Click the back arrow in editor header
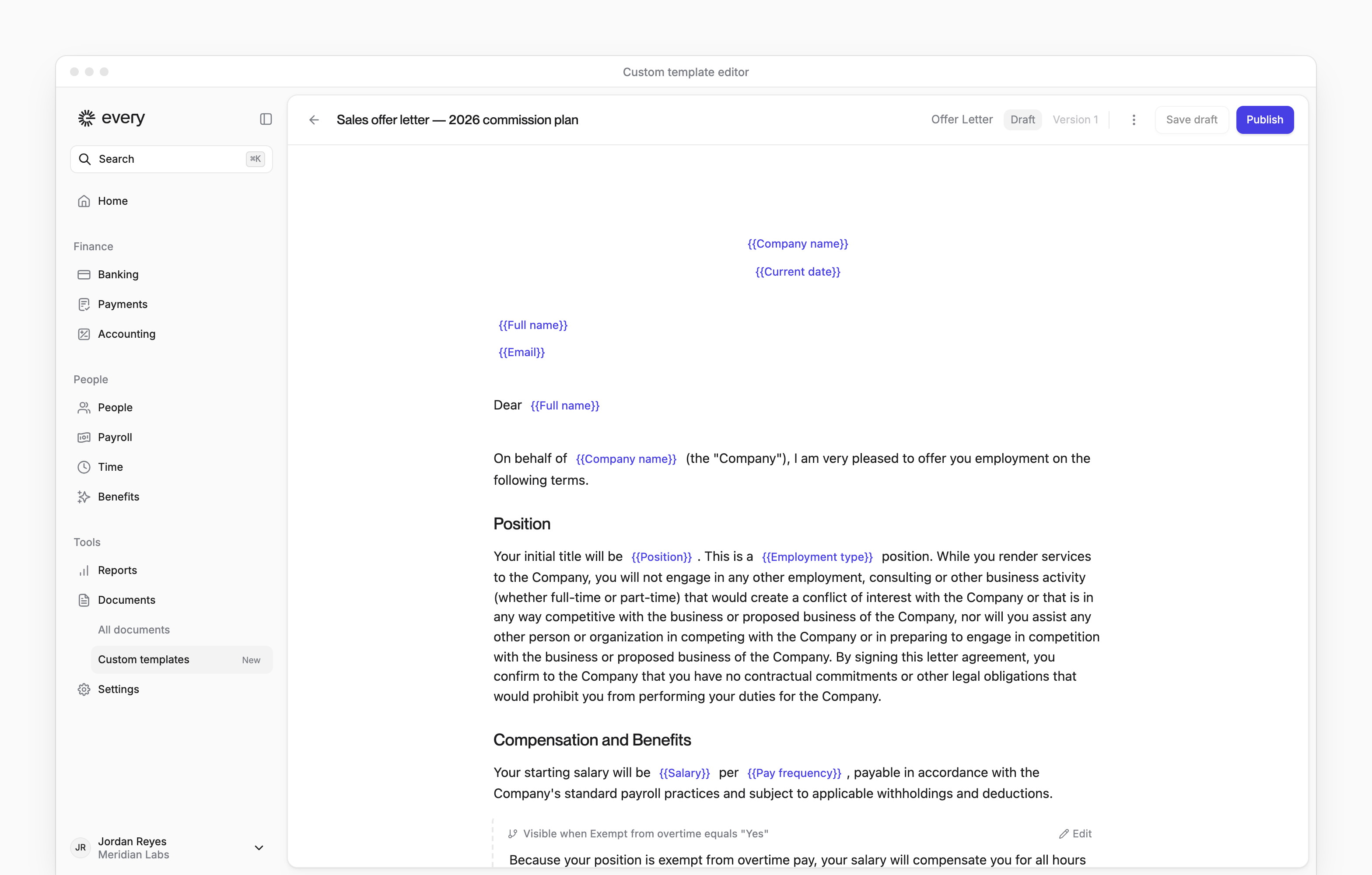This screenshot has width=1372, height=875. [314, 119]
